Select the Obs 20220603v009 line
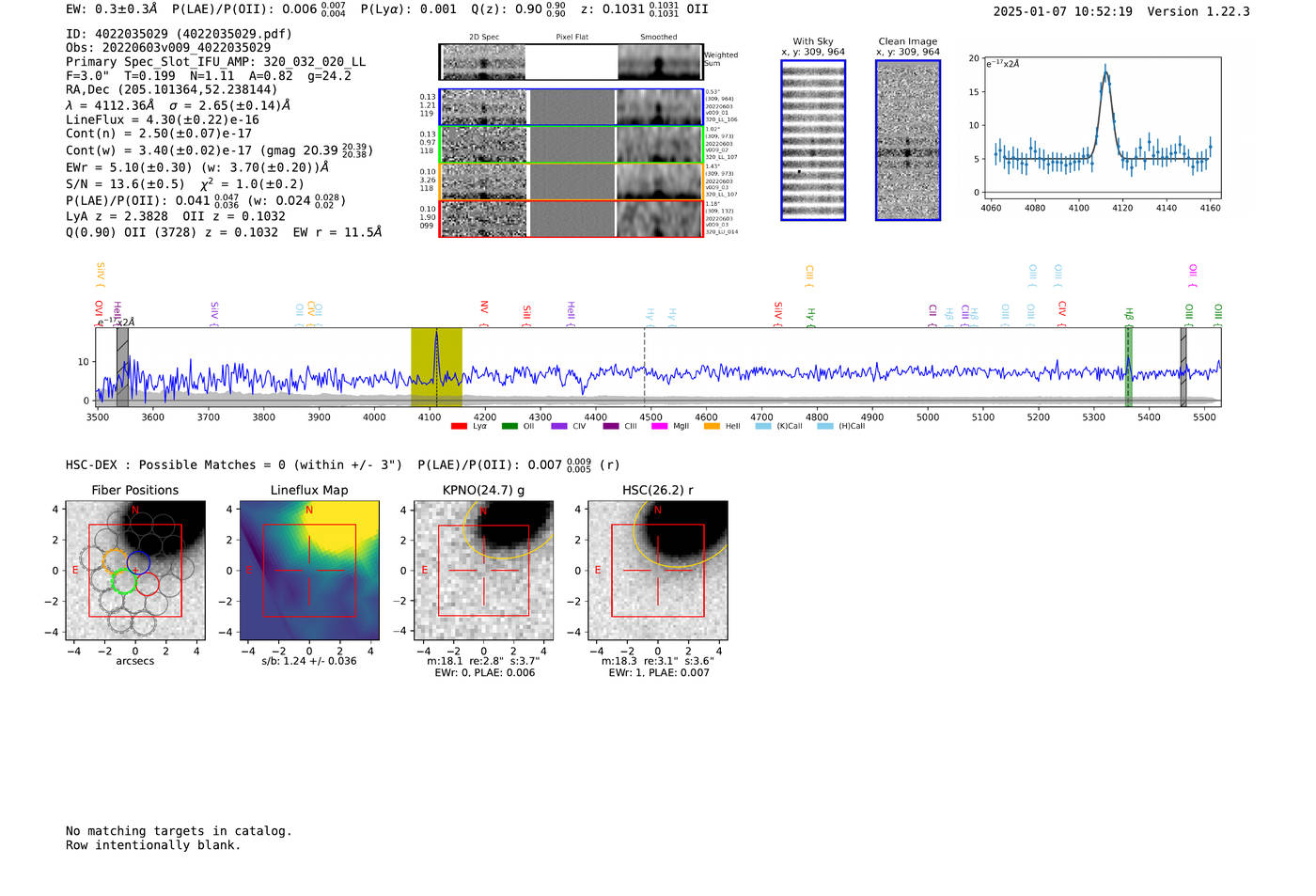Viewport: 1316px width, 896px height. pyautogui.click(x=168, y=48)
